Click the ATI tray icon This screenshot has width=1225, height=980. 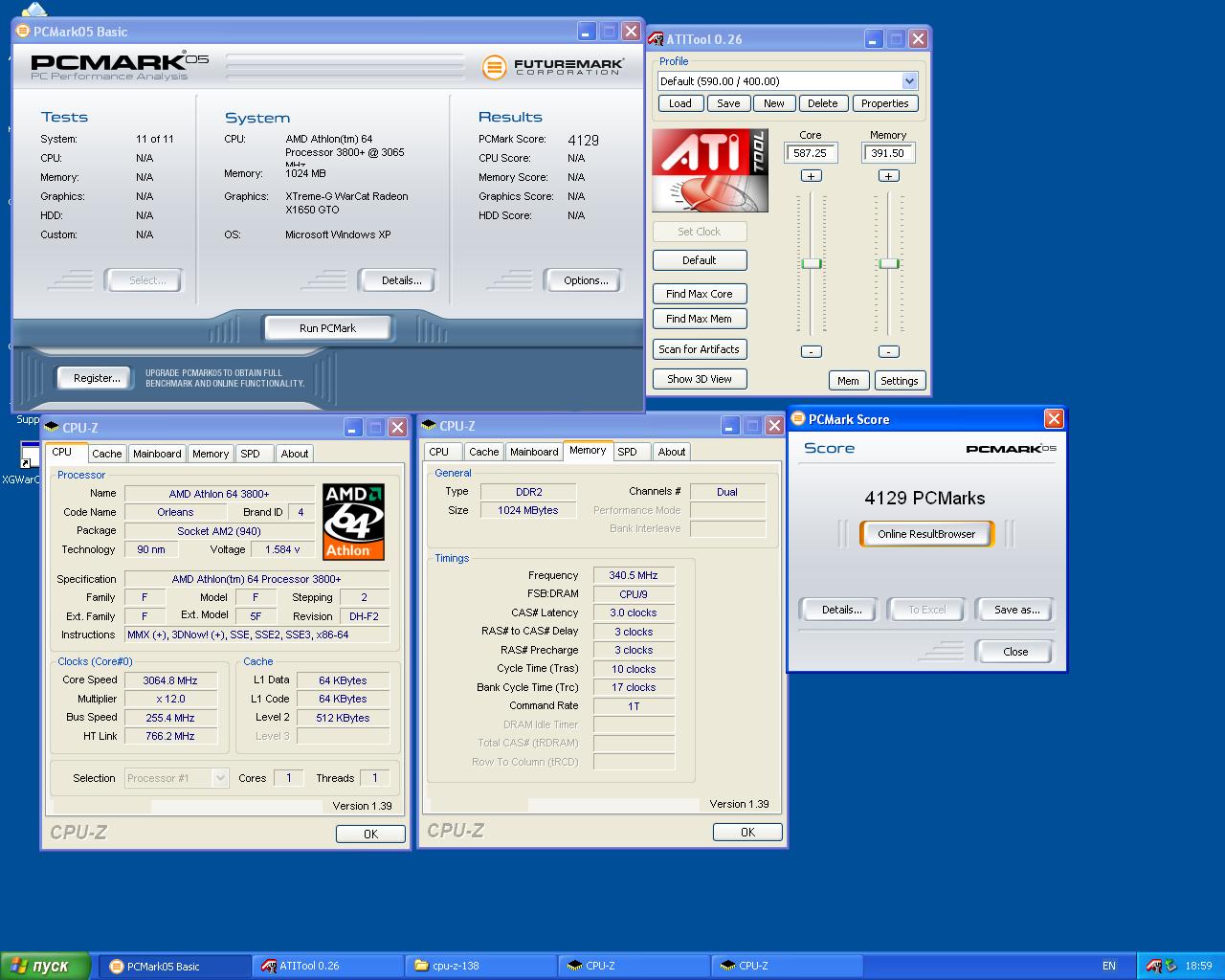click(1154, 966)
